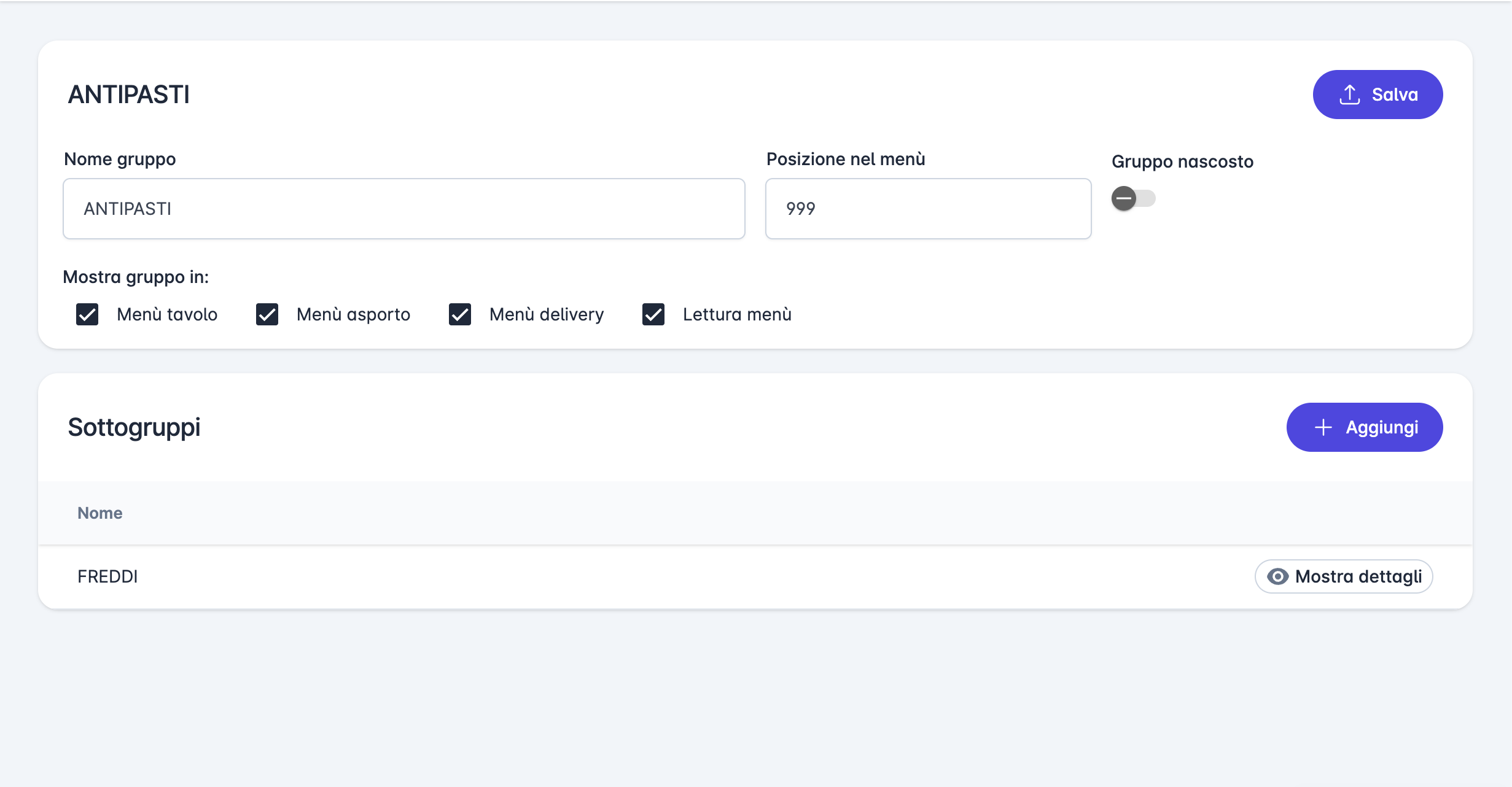This screenshot has height=787, width=1512.
Task: Click into the Posizione nel menù field
Action: point(928,209)
